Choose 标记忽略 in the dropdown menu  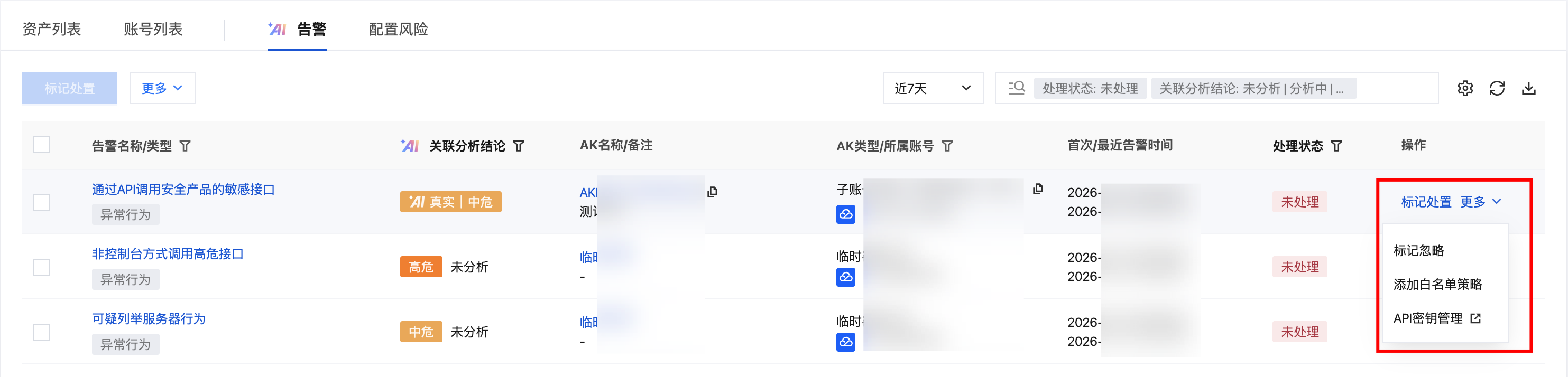(1418, 250)
